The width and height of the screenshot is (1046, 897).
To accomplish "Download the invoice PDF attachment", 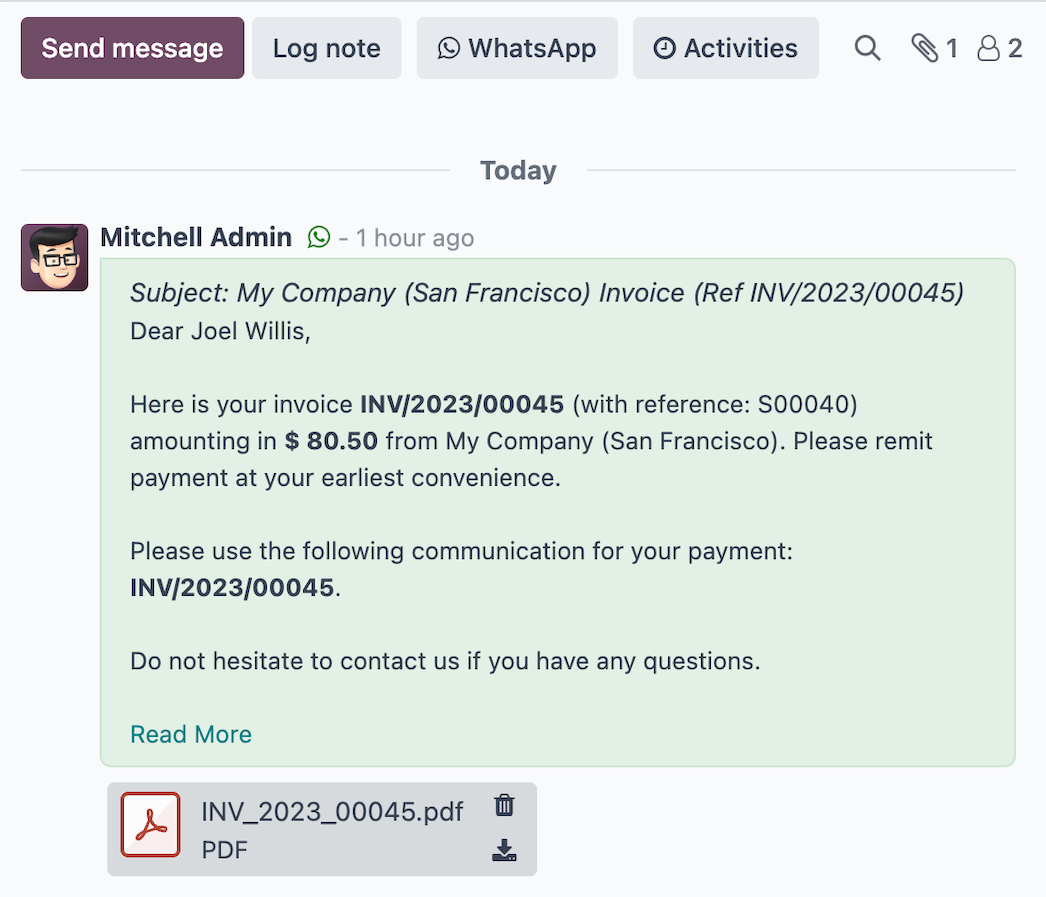I will tap(505, 851).
